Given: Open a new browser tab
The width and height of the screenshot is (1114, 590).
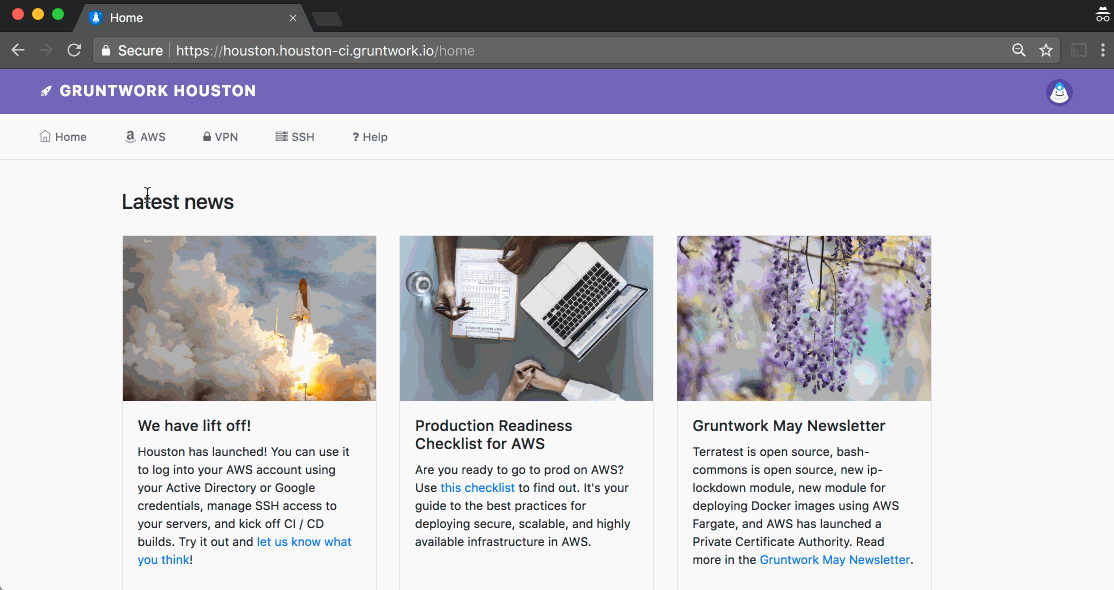Looking at the screenshot, I should (x=327, y=18).
